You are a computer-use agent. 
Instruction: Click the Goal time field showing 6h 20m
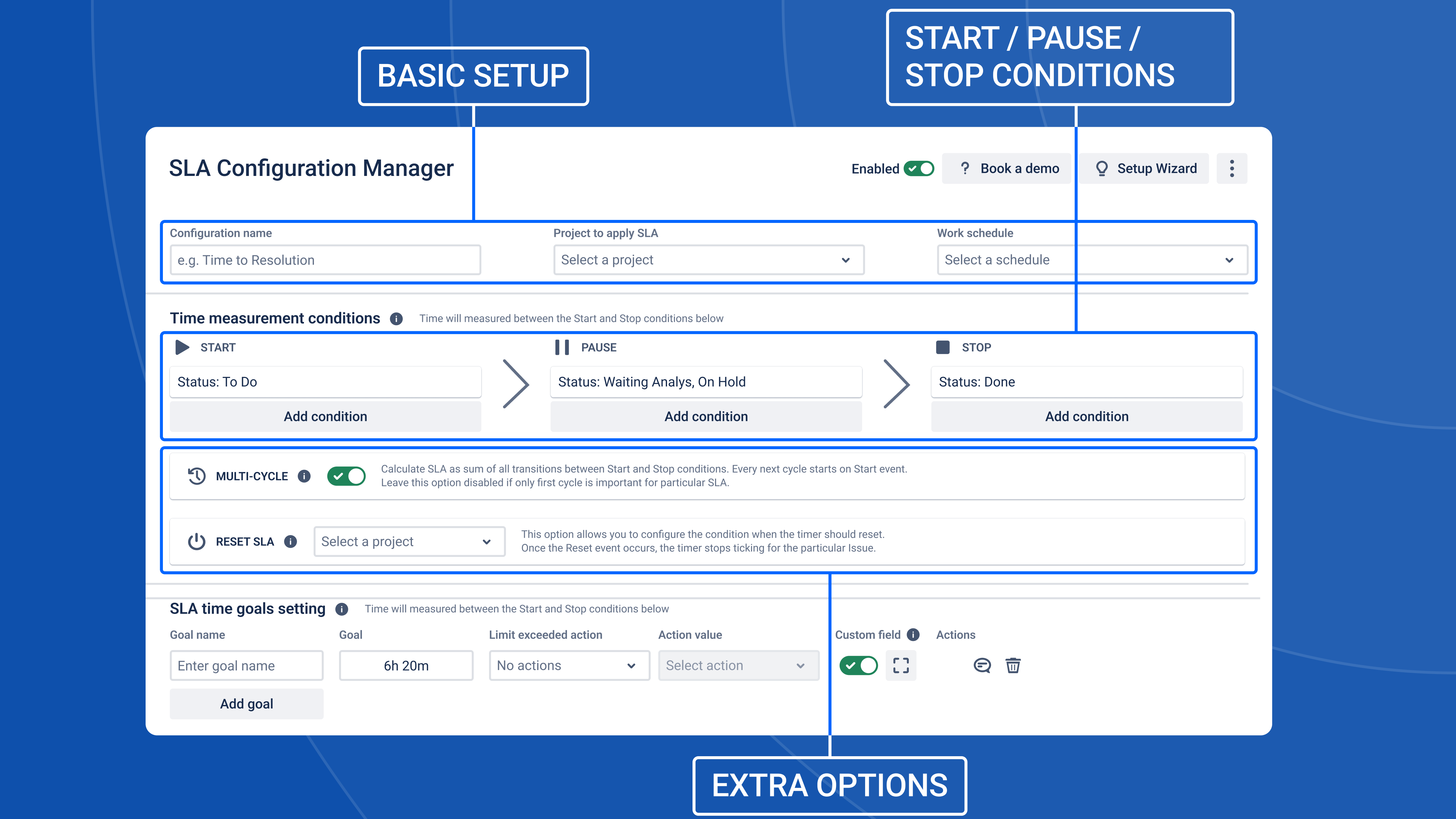click(406, 665)
